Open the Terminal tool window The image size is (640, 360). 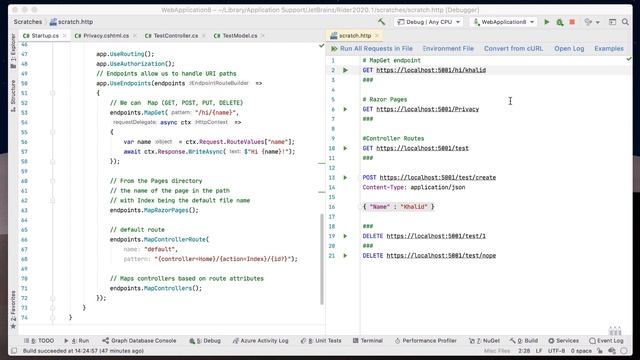pyautogui.click(x=368, y=340)
